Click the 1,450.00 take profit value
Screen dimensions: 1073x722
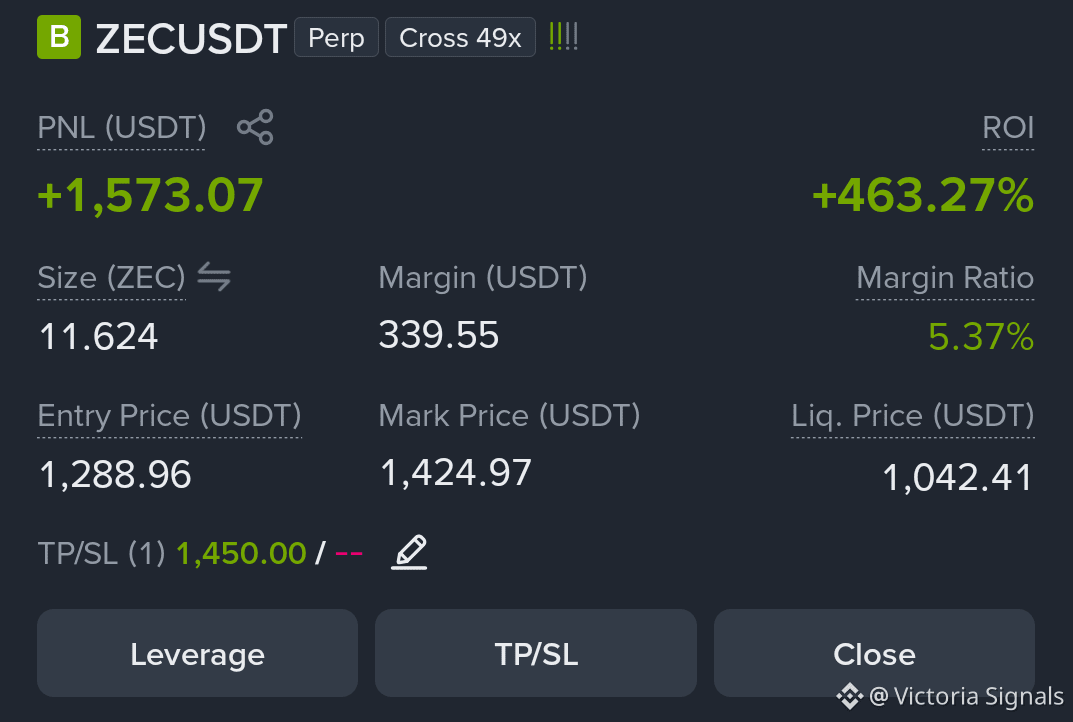click(x=242, y=554)
